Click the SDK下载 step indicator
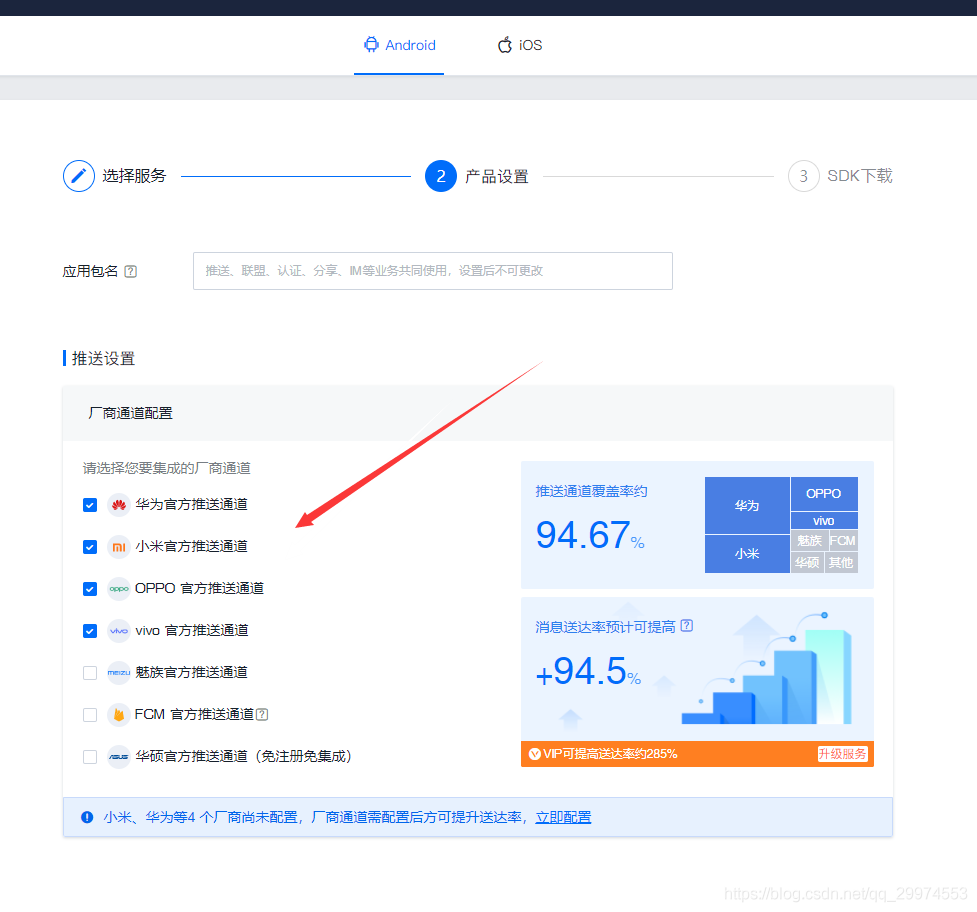977x912 pixels. click(803, 175)
